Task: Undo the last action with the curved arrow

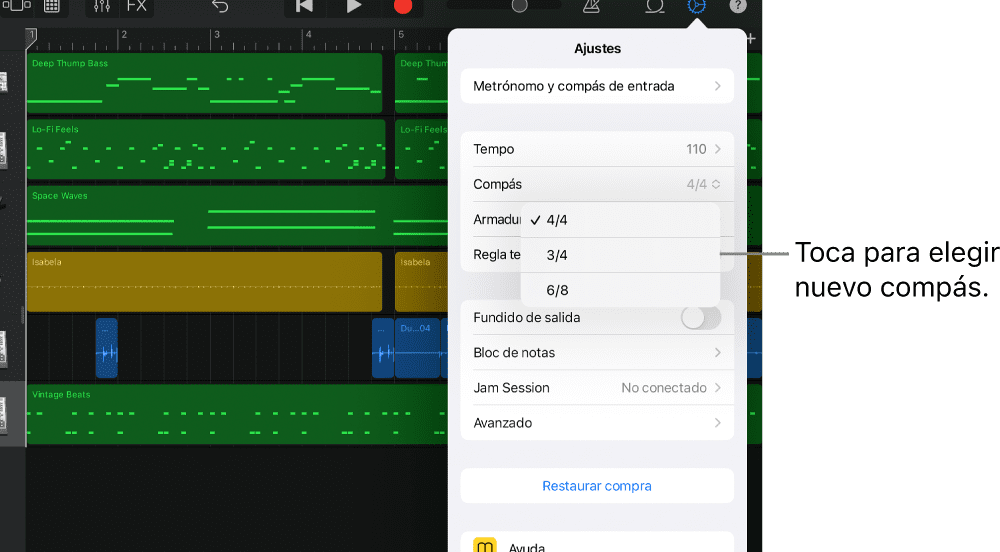Action: pos(220,6)
